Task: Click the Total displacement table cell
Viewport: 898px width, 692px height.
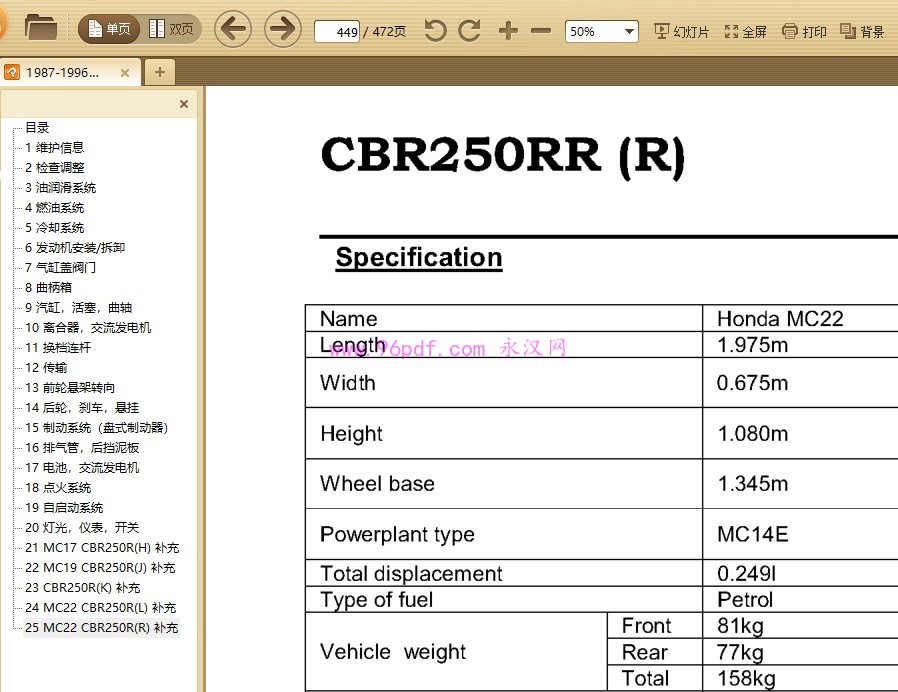Action: [x=504, y=573]
